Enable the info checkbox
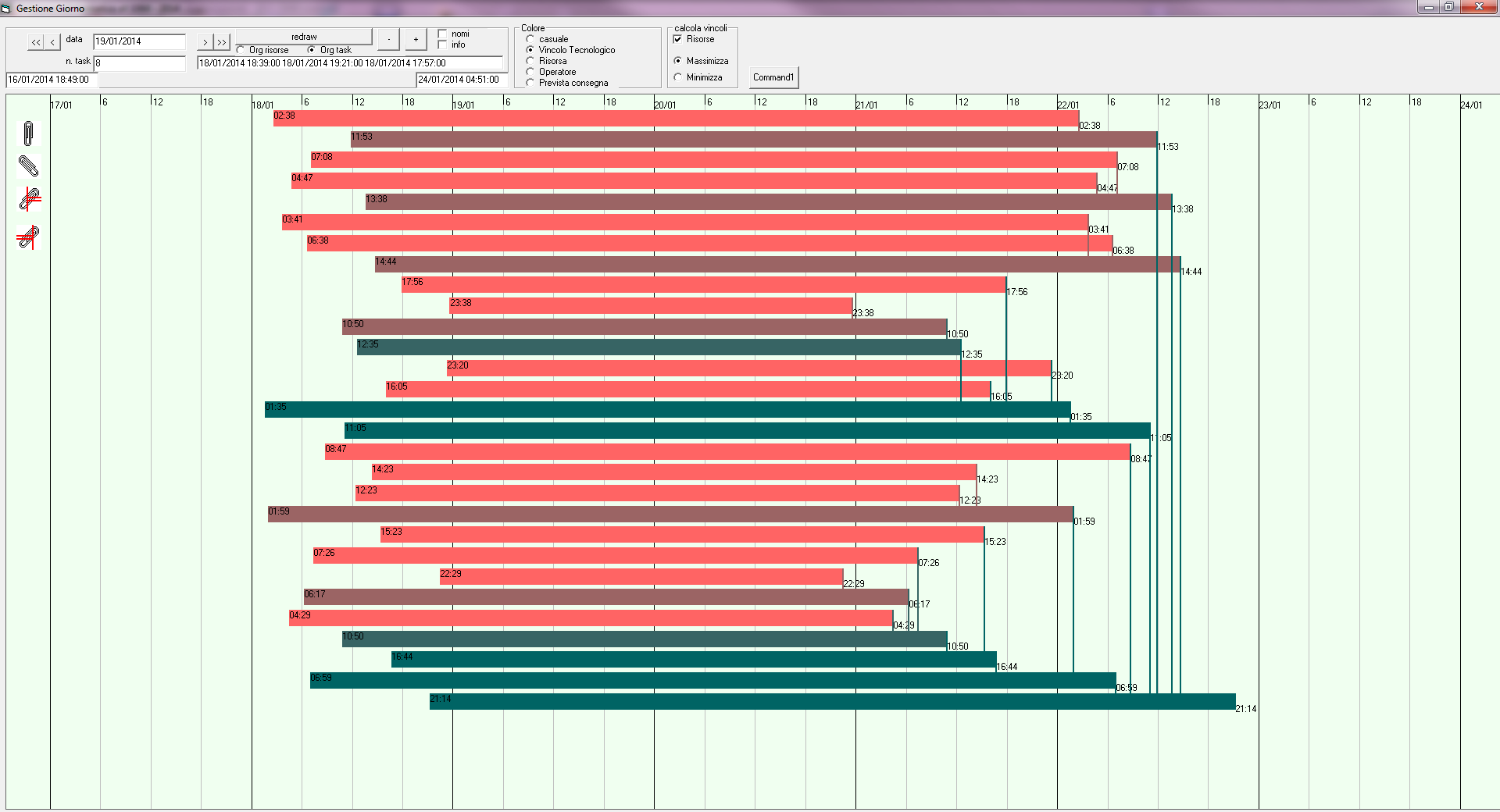1500x812 pixels. click(x=443, y=45)
